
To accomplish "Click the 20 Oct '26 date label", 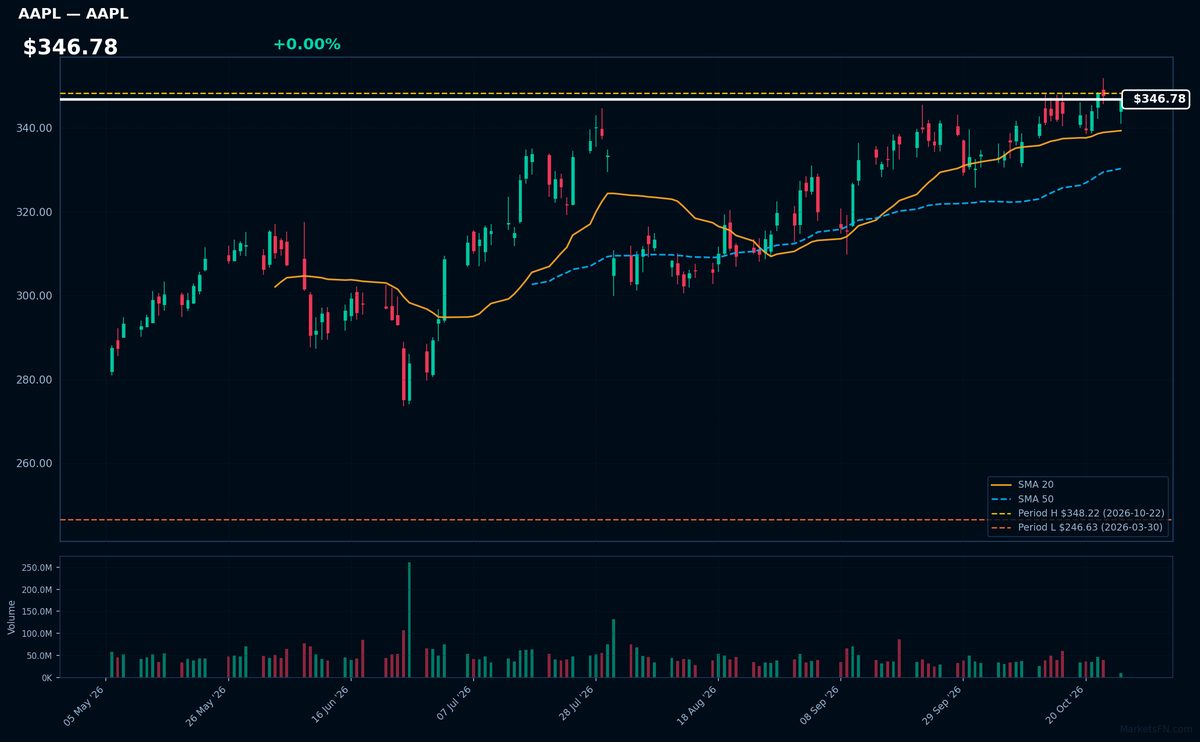I will point(1065,704).
